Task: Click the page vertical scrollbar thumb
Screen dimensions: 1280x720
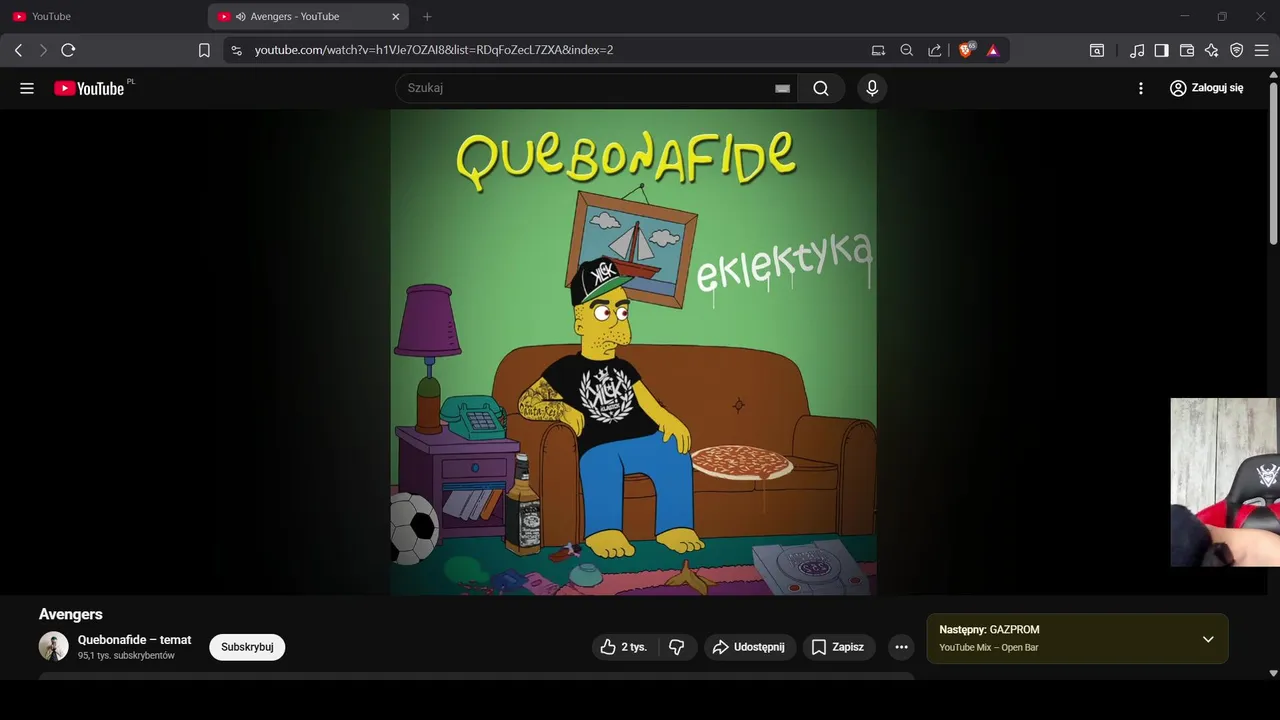Action: pyautogui.click(x=1273, y=162)
